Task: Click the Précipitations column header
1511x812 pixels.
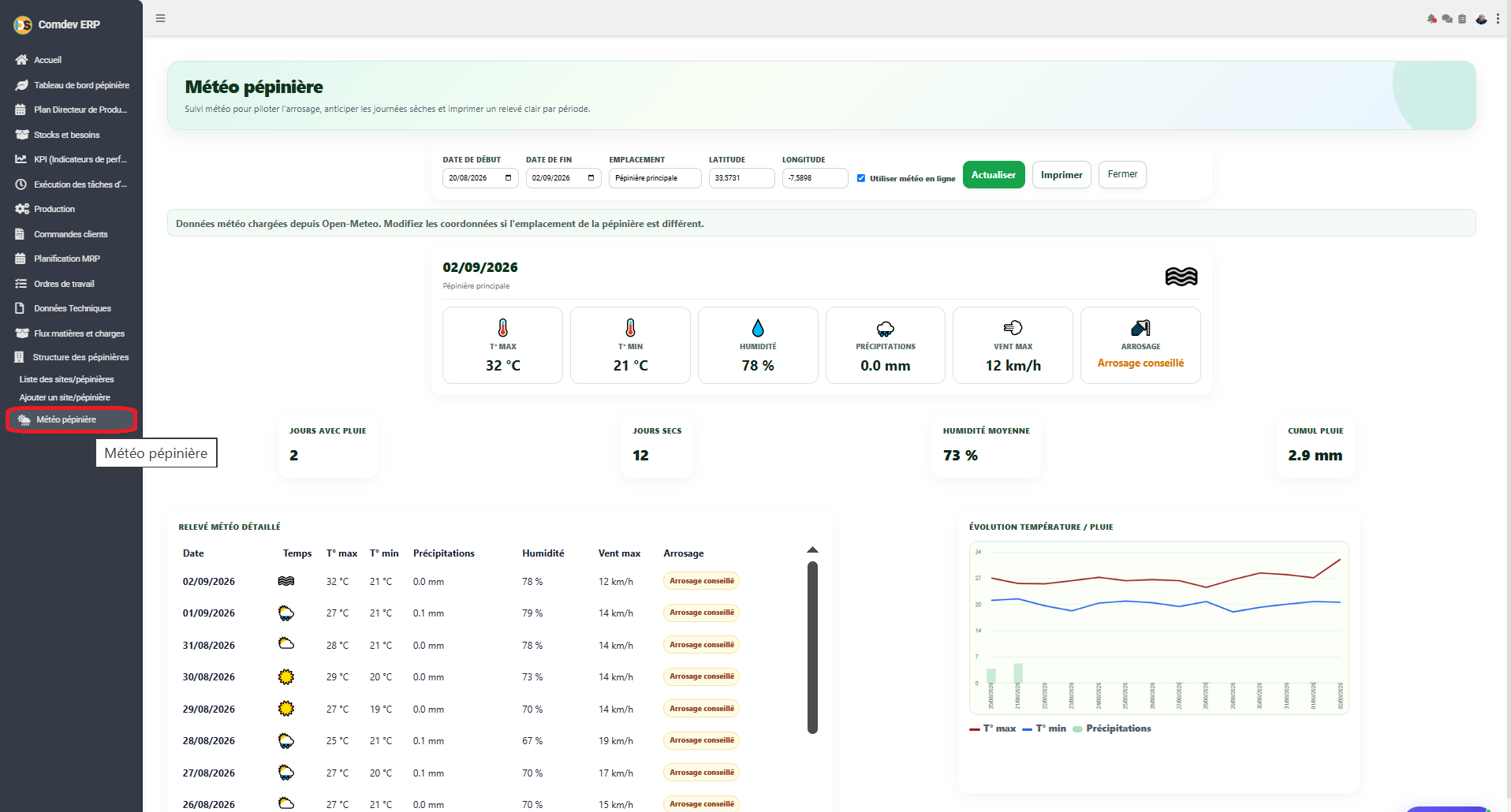Action: click(444, 553)
